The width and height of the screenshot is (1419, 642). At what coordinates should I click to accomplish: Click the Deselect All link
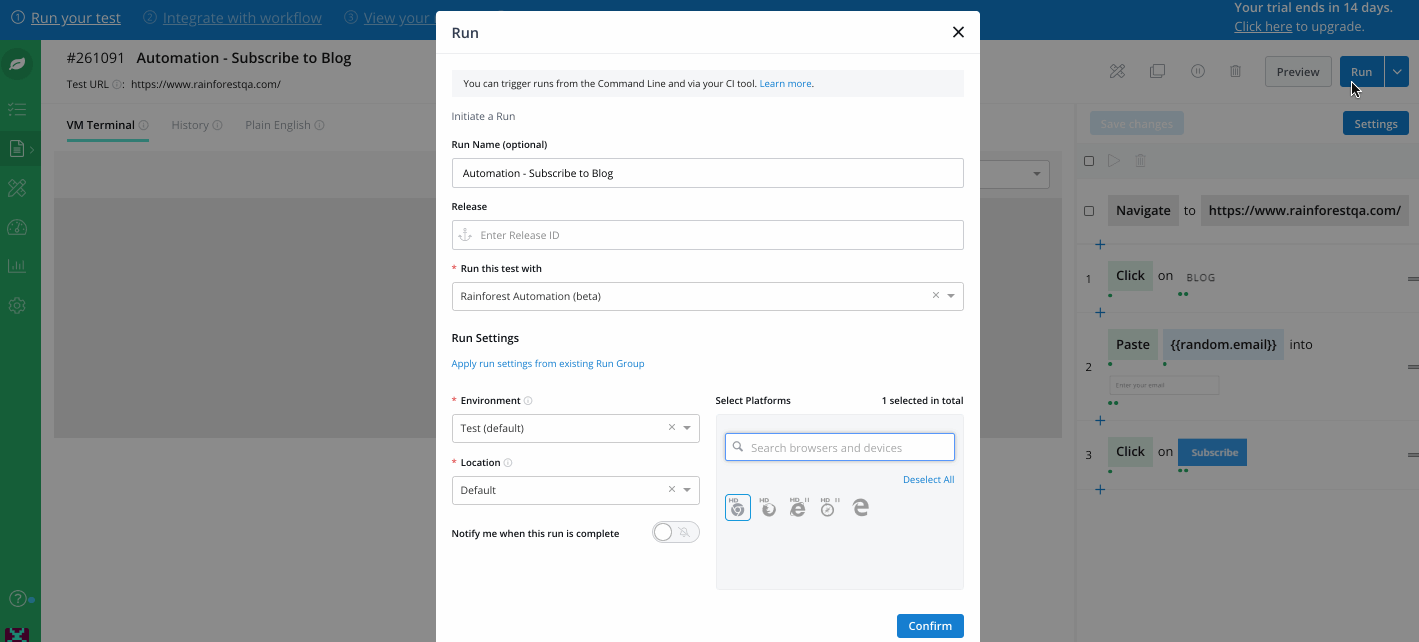point(928,480)
